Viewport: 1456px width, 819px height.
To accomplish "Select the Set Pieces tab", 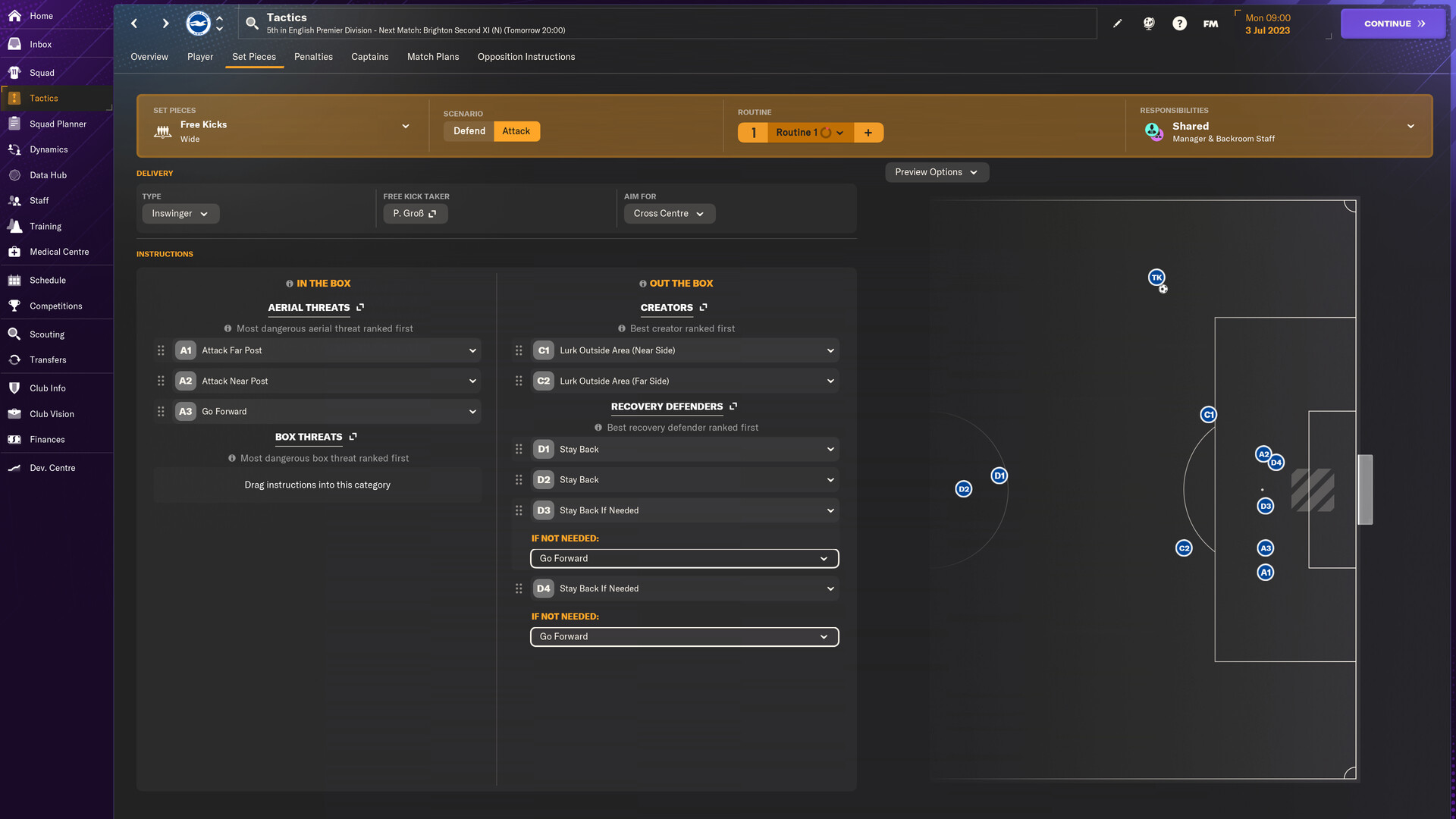I will (253, 57).
